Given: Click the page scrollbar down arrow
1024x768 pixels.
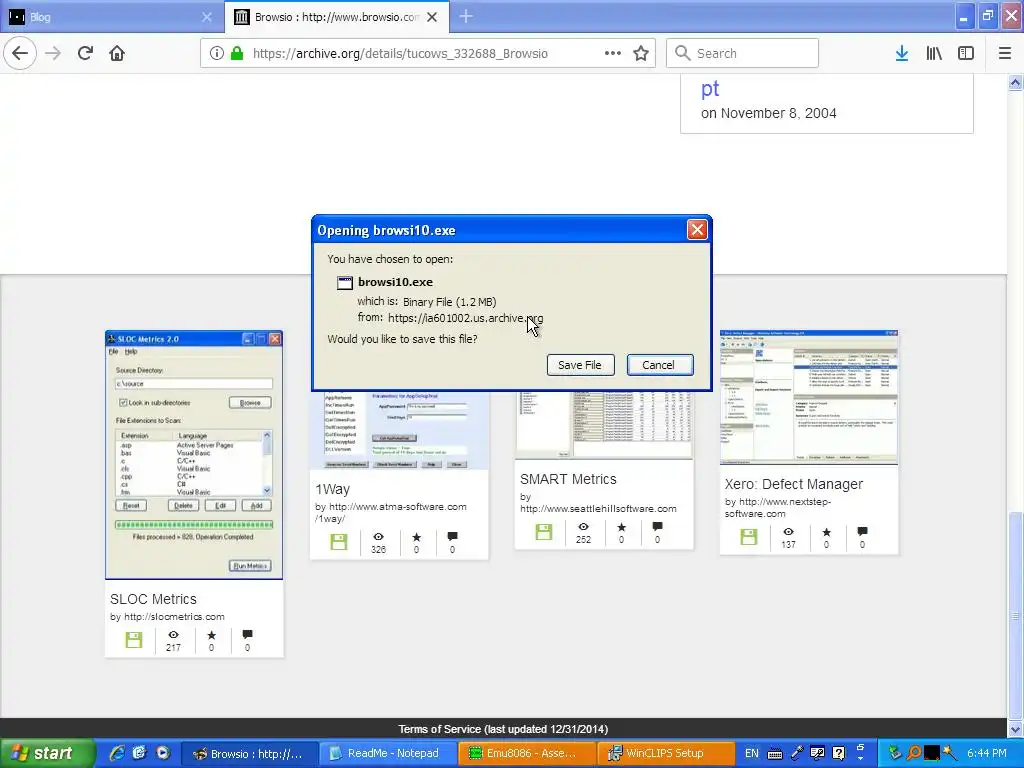Looking at the screenshot, I should click(1015, 728).
